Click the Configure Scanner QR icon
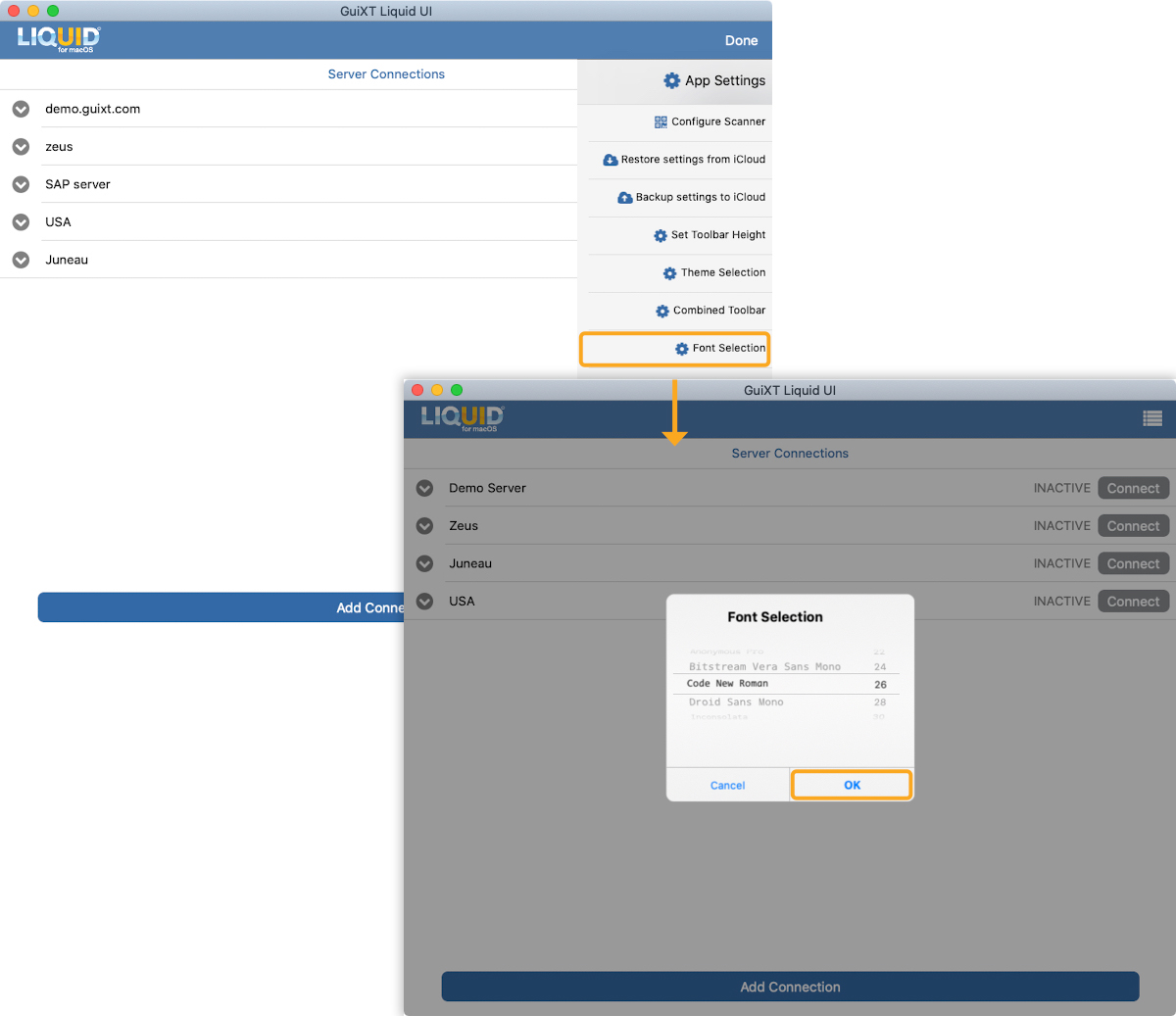The width and height of the screenshot is (1176, 1016). [x=661, y=122]
